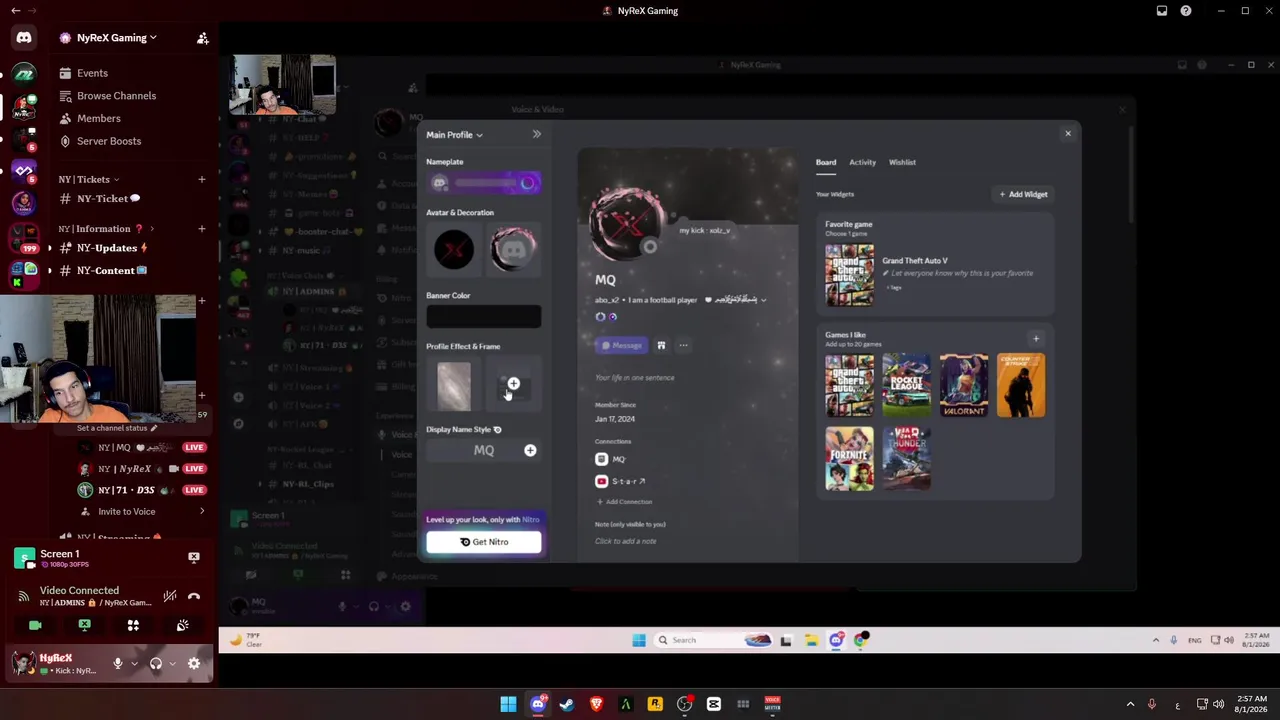This screenshot has width=1280, height=720.
Task: Open the Rocket League game cover
Action: 906,385
